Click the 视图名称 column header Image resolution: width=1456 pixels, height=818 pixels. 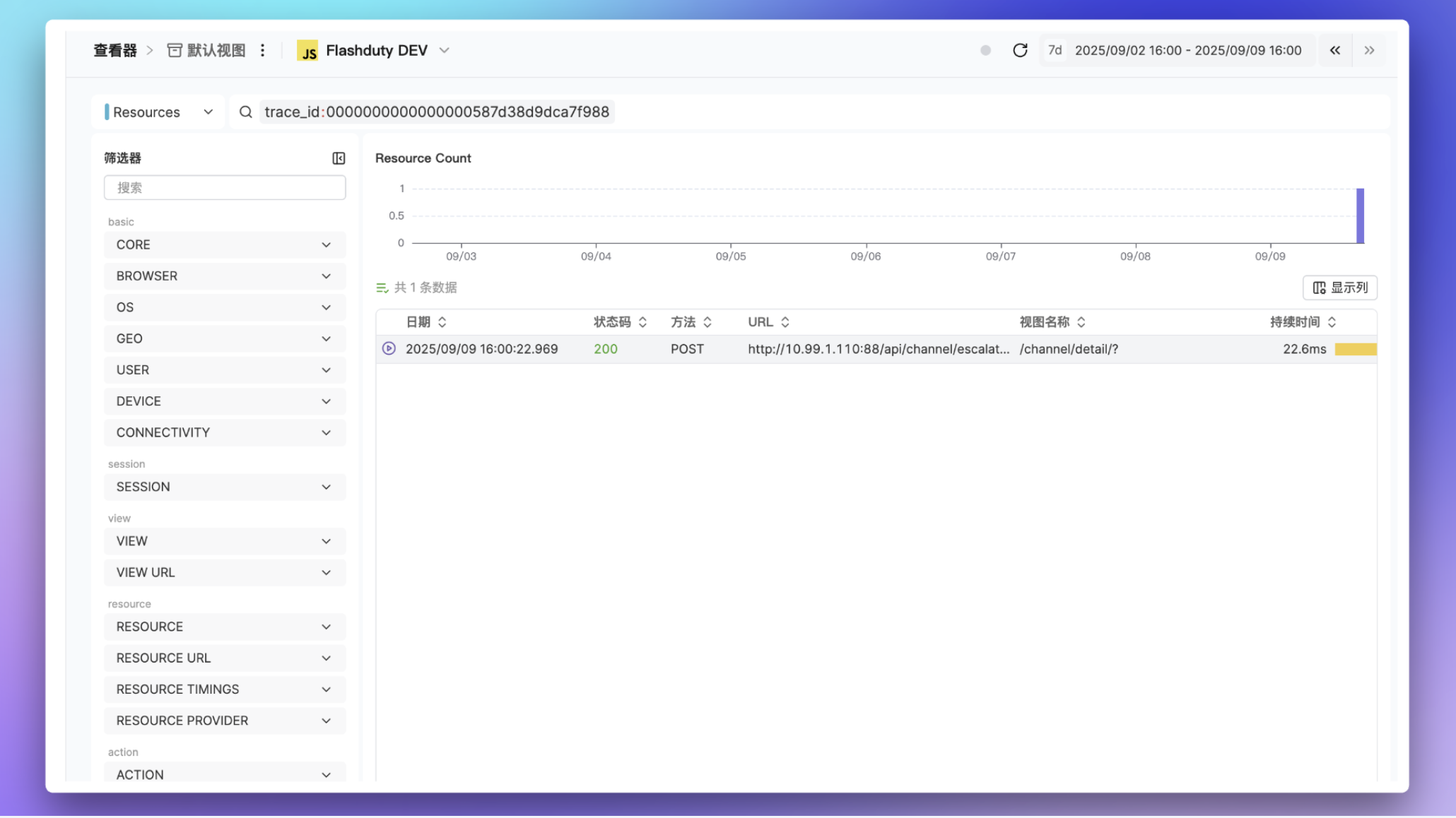pyautogui.click(x=1044, y=322)
